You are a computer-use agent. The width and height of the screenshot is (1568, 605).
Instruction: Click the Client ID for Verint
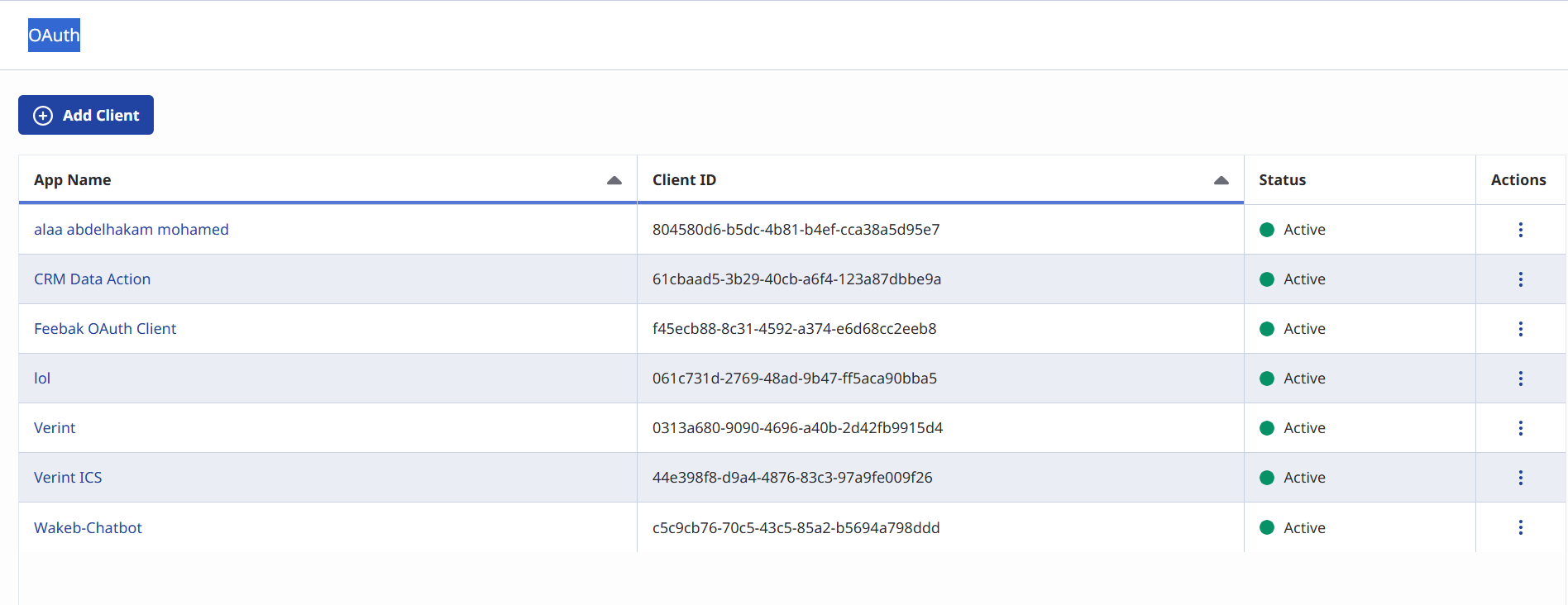pyautogui.click(x=797, y=428)
